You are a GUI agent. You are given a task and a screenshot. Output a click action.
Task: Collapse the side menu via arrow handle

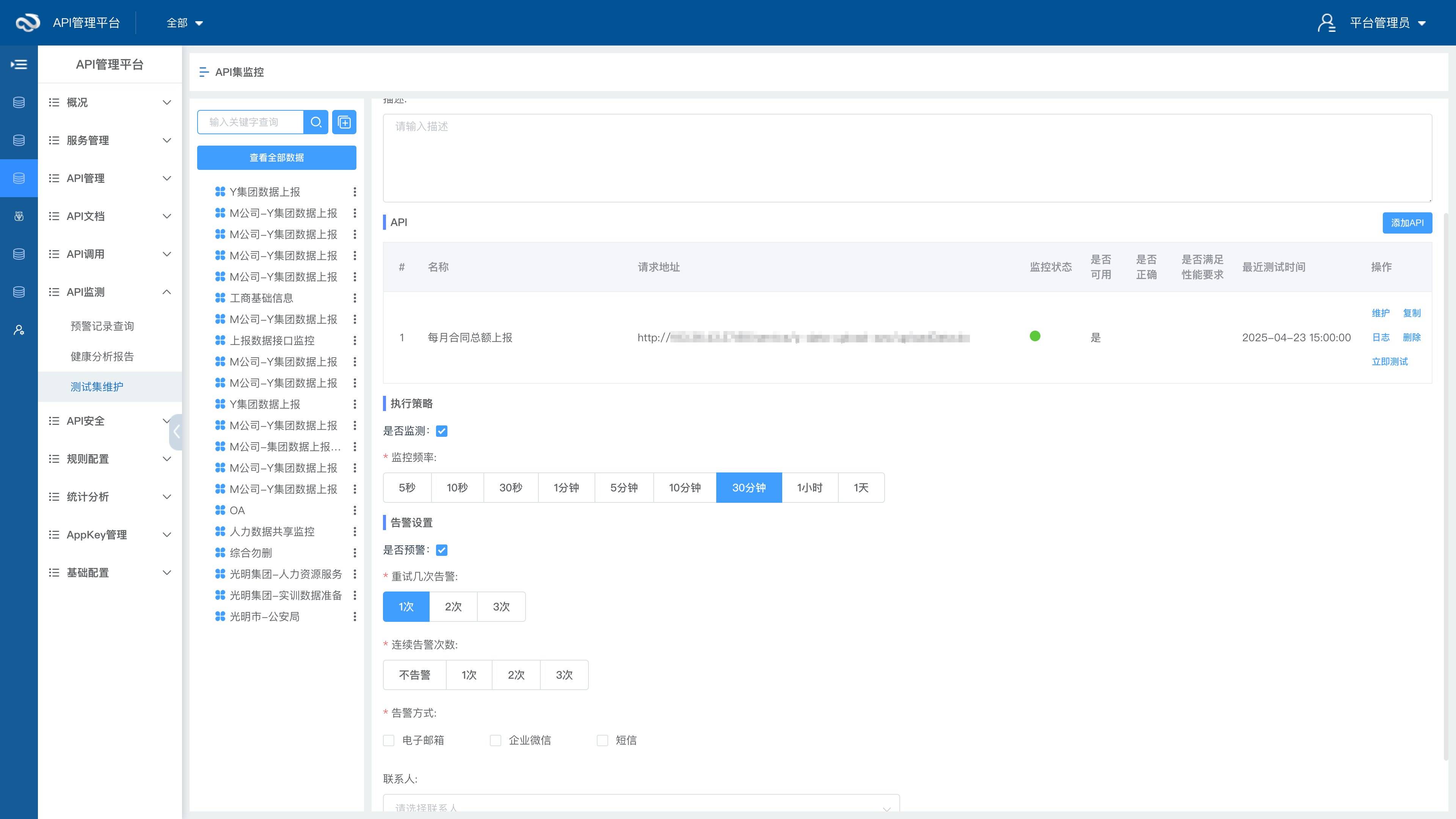[176, 432]
